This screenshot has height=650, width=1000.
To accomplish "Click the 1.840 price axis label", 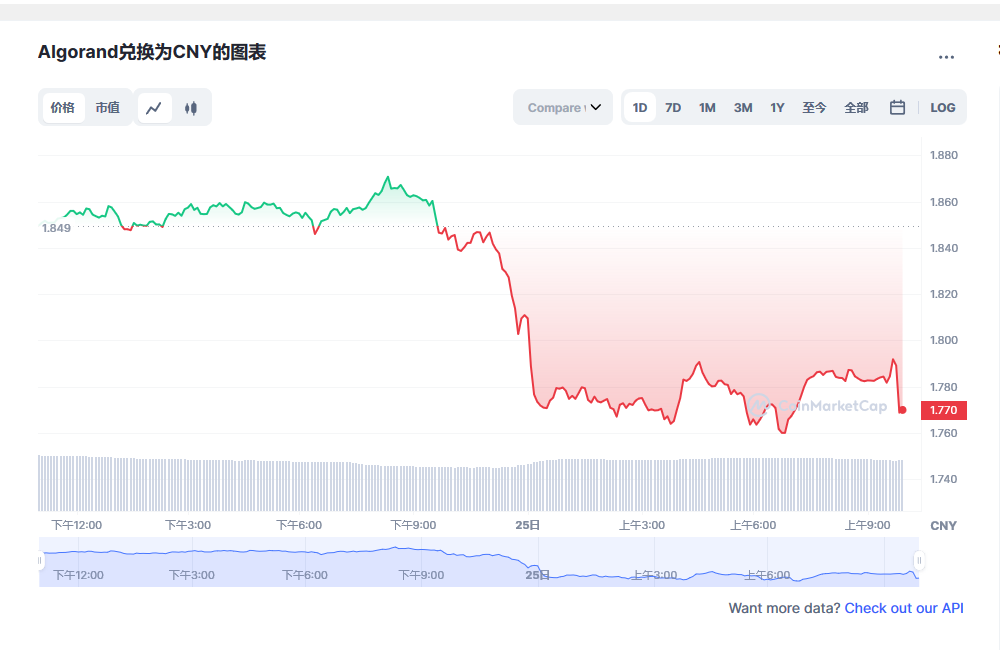I will (x=944, y=248).
